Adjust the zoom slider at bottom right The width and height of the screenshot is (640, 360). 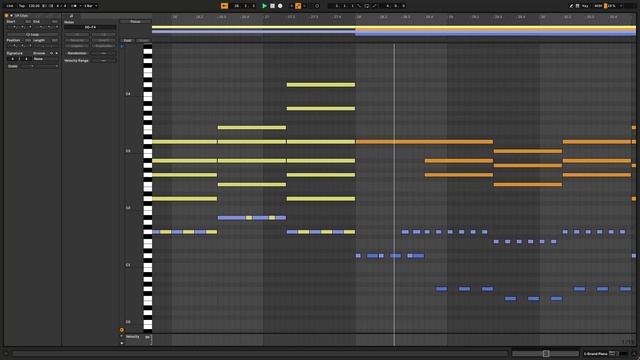click(x=546, y=353)
